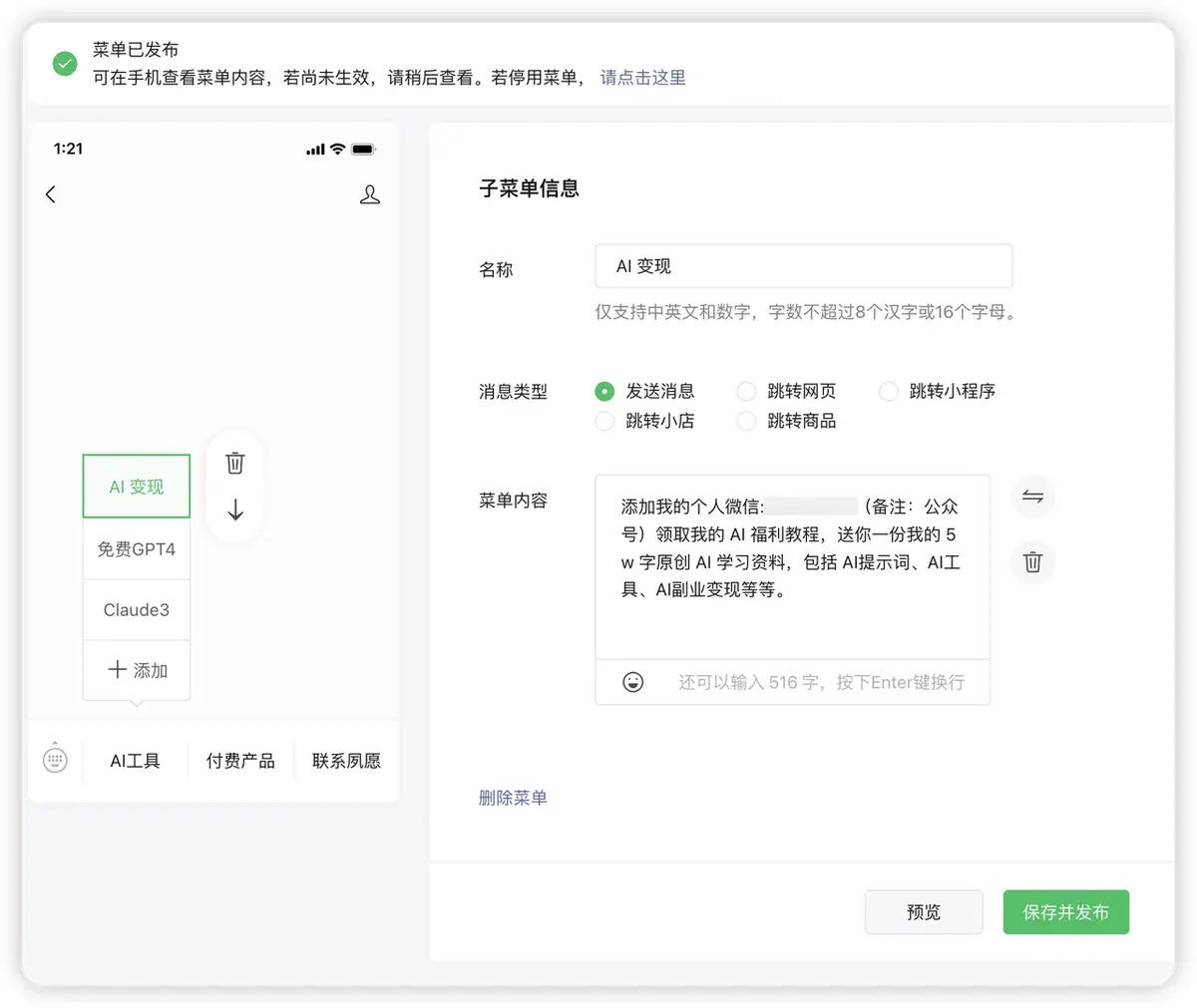Select the AI 变现 submenu item
1197x1008 pixels.
[x=137, y=487]
